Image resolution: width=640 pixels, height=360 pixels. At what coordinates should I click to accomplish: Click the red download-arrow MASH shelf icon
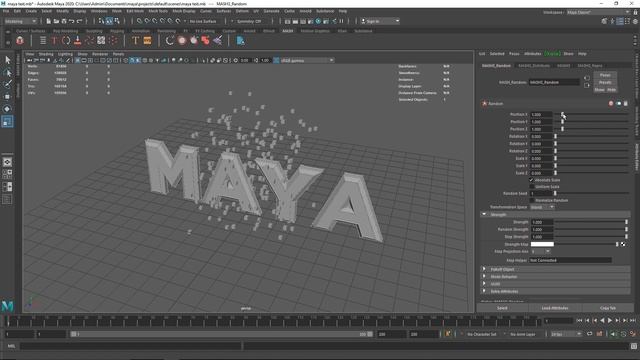click(x=78, y=40)
